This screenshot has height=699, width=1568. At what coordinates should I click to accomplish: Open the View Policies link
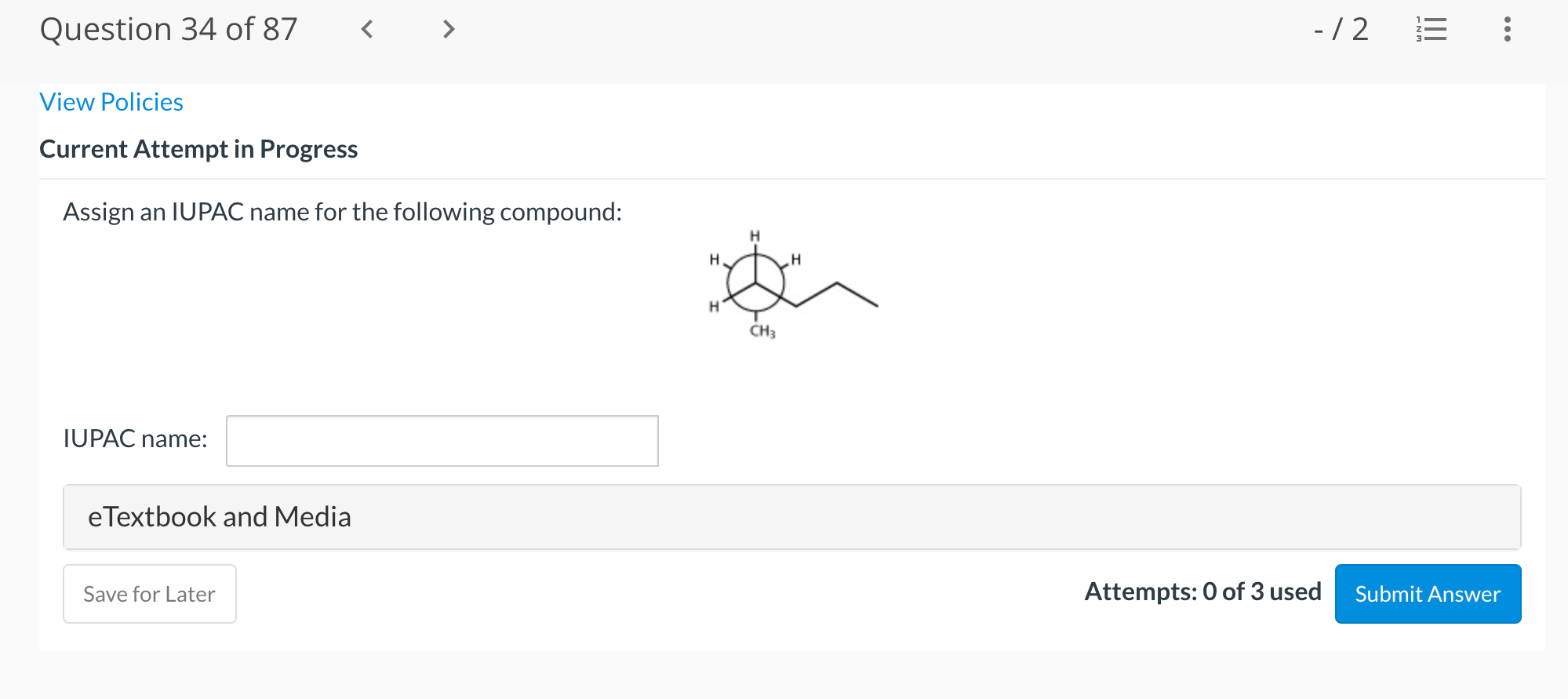pos(111,102)
